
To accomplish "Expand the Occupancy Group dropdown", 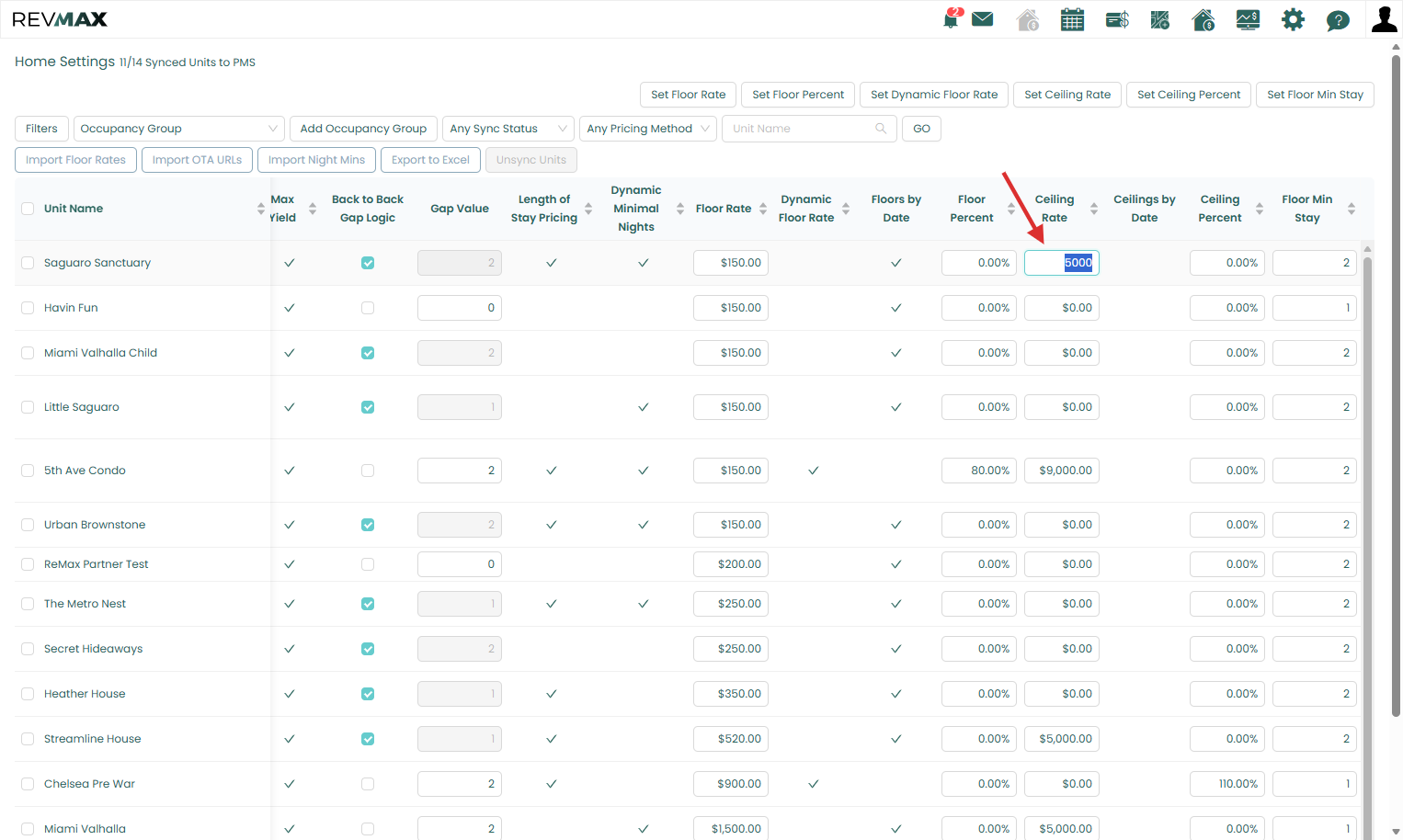I will point(179,129).
